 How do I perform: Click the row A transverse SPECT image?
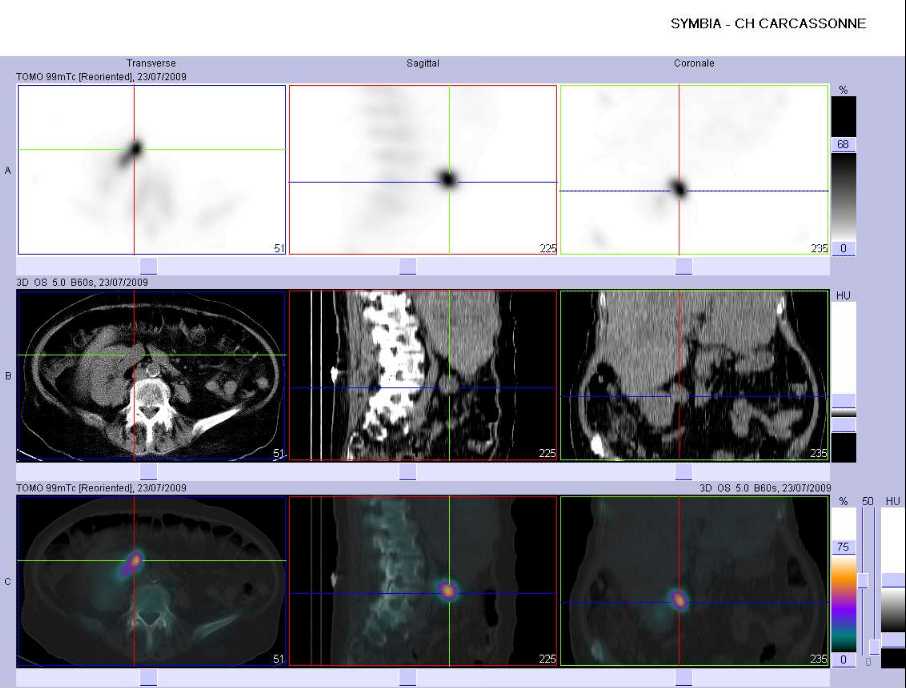(151, 170)
